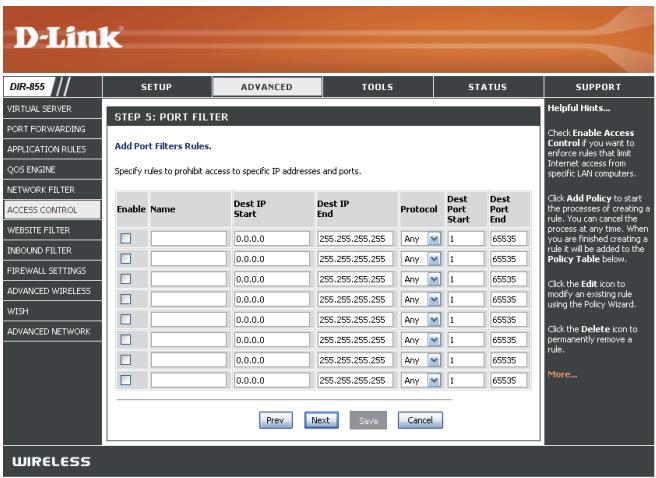Click the seventh row Dest IP End field
Viewport: 656px width, 478px height.
(x=355, y=360)
